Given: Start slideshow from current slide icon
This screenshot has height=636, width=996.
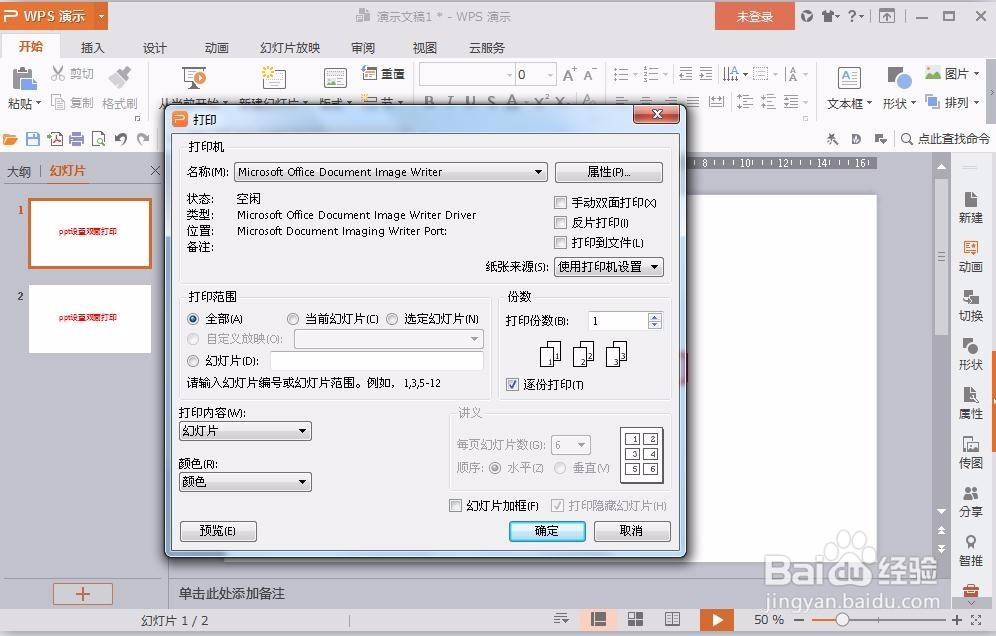Looking at the screenshot, I should coord(194,78).
